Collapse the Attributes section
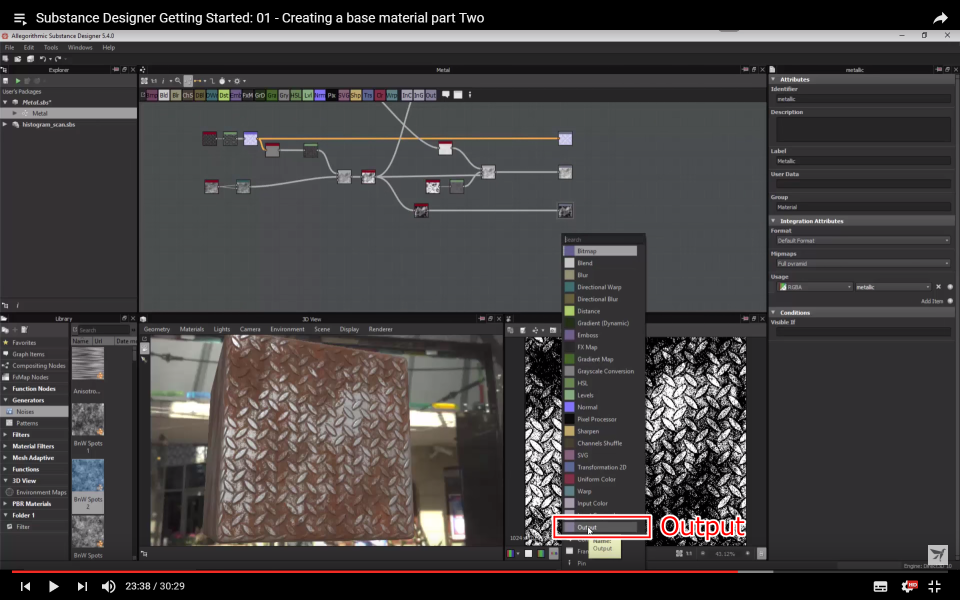The width and height of the screenshot is (960, 600). 773,79
